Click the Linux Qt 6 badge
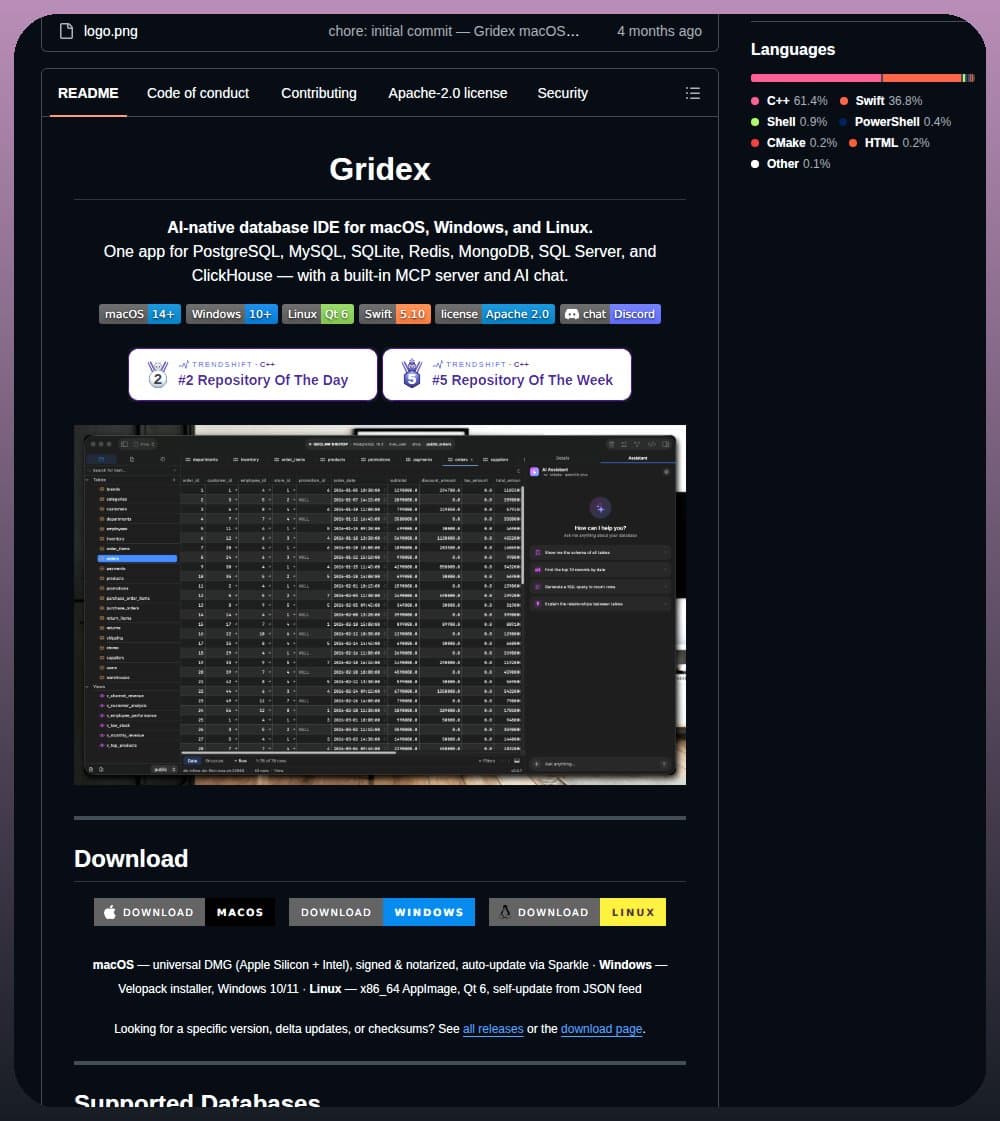The image size is (1000, 1121). 318,314
